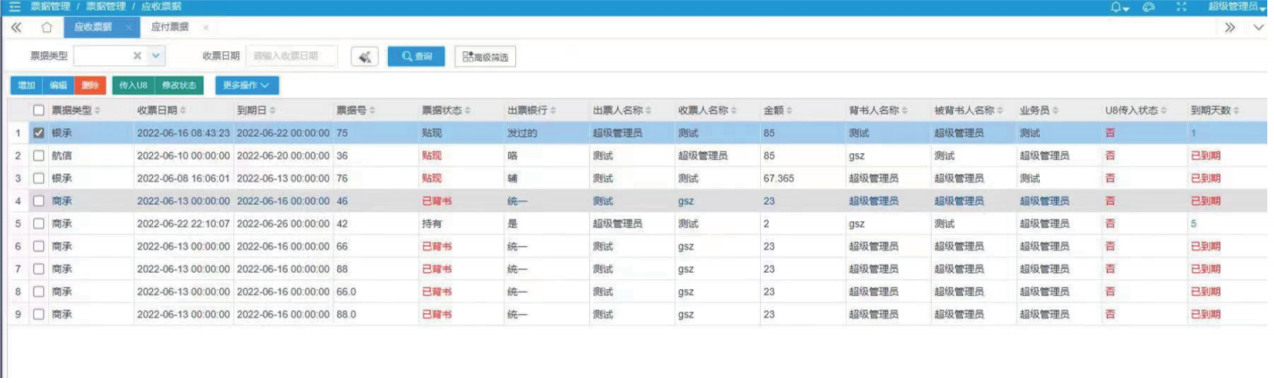Click the 传入U8 button

click(133, 86)
